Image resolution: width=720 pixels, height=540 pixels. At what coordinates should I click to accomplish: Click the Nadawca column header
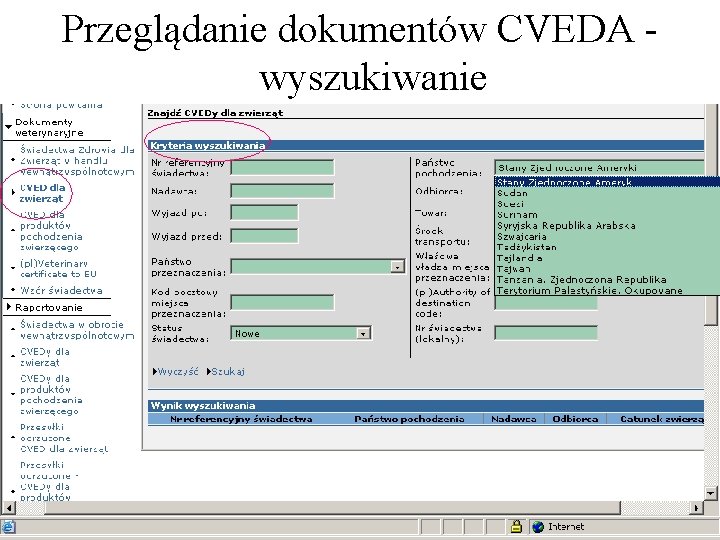point(513,419)
